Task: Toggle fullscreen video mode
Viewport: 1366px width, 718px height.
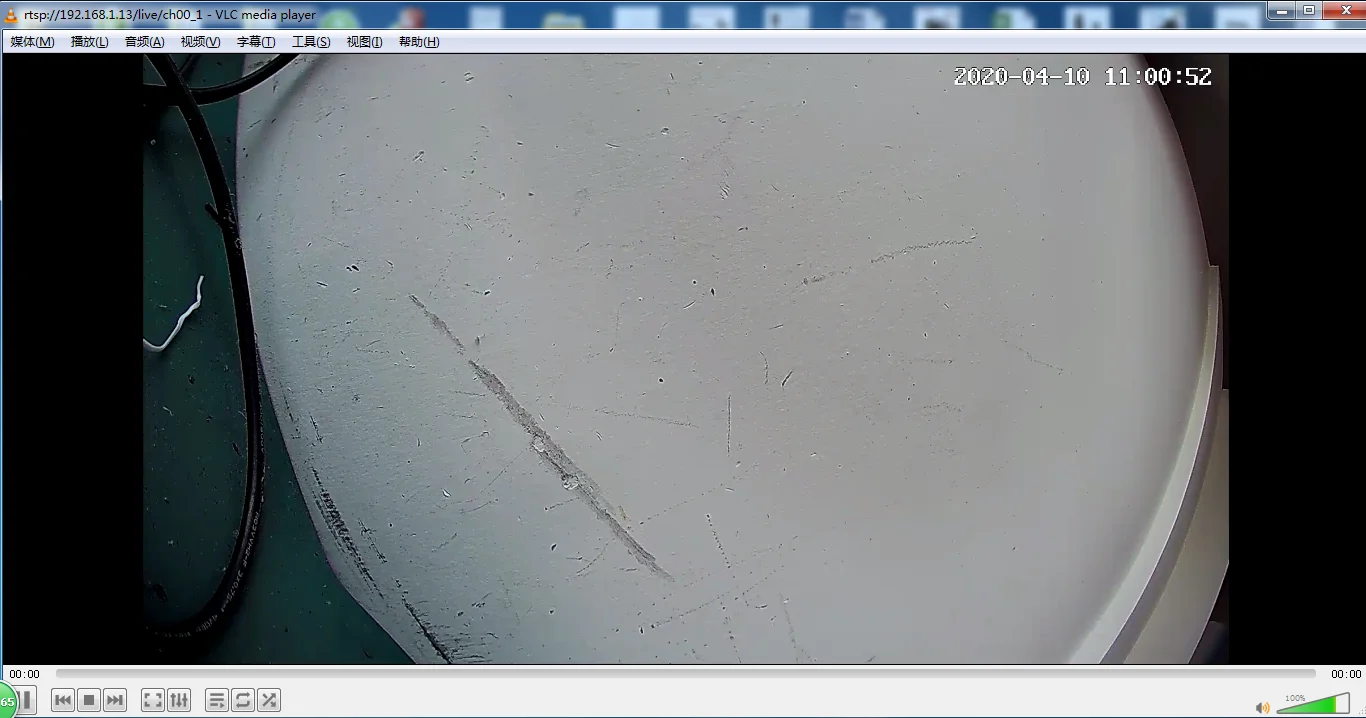Action: [153, 700]
